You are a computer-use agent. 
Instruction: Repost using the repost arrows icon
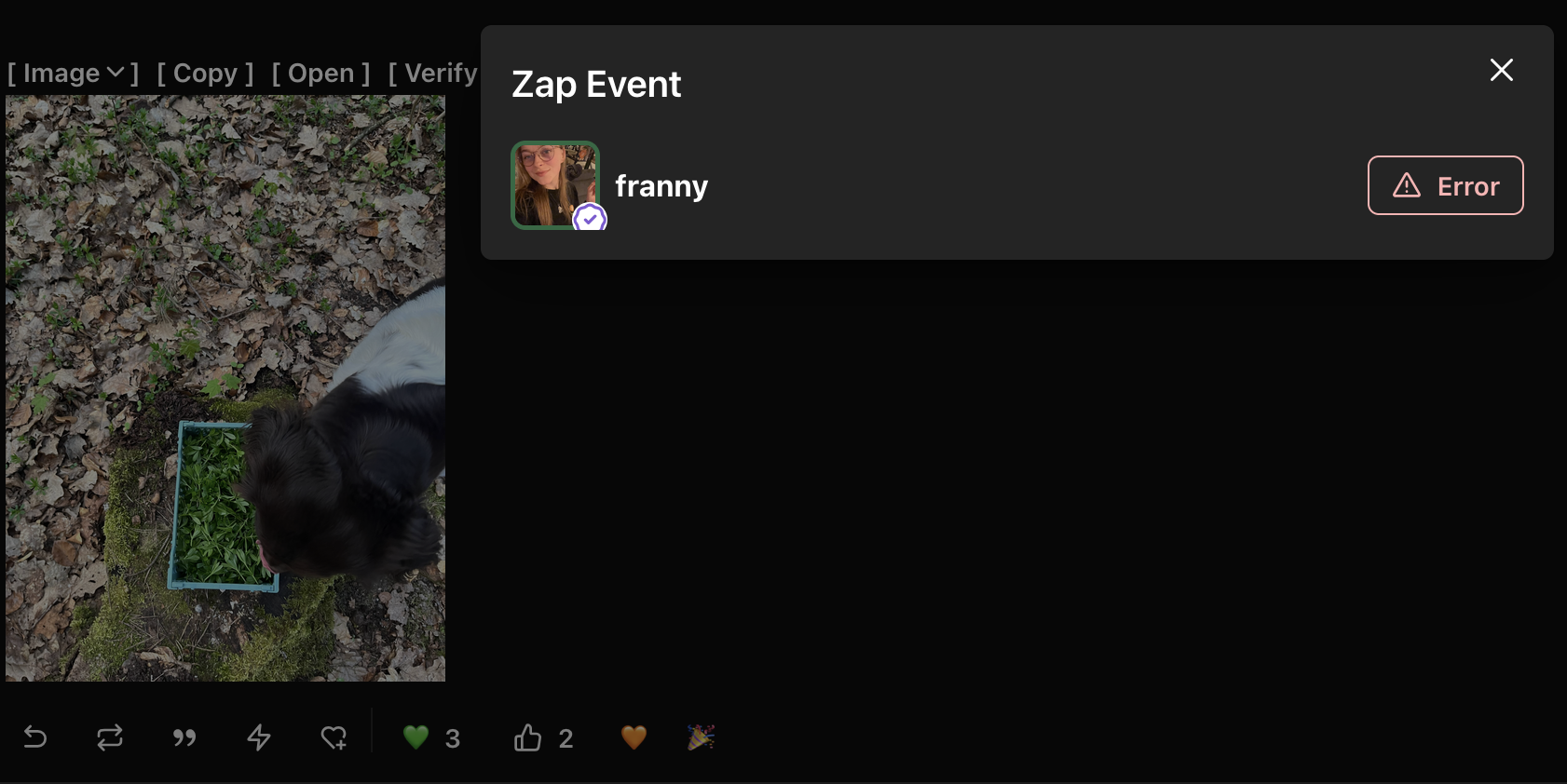(110, 737)
